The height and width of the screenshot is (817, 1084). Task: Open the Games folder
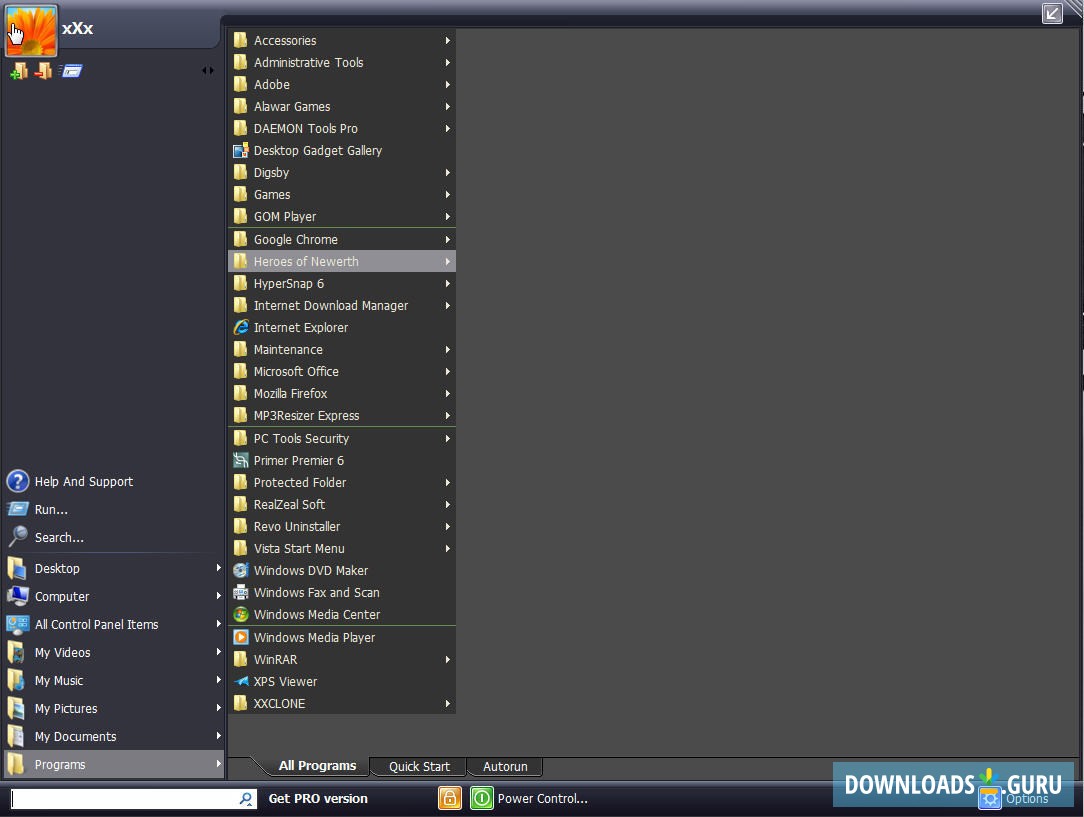coord(342,195)
